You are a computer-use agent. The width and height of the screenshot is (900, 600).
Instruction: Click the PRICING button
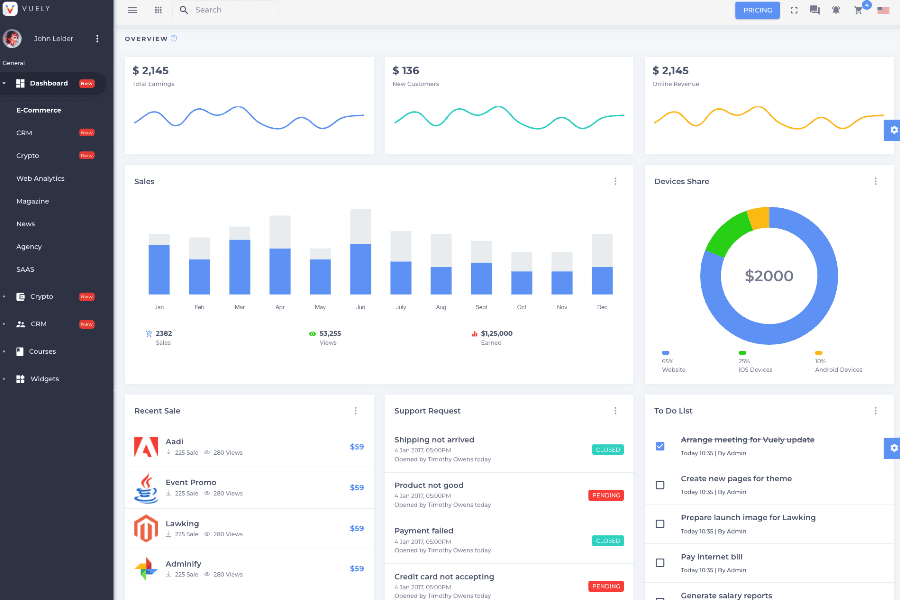757,10
